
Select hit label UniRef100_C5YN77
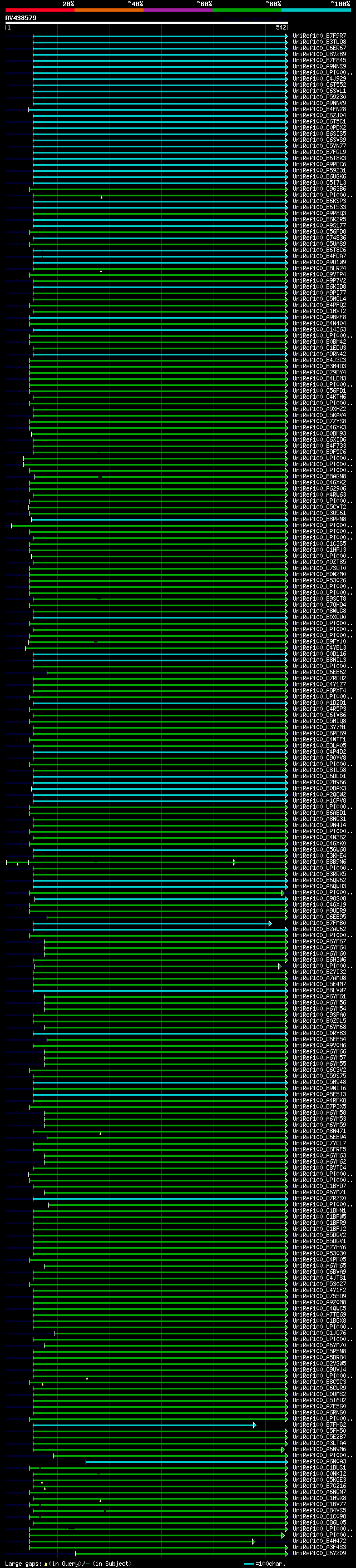tap(319, 146)
